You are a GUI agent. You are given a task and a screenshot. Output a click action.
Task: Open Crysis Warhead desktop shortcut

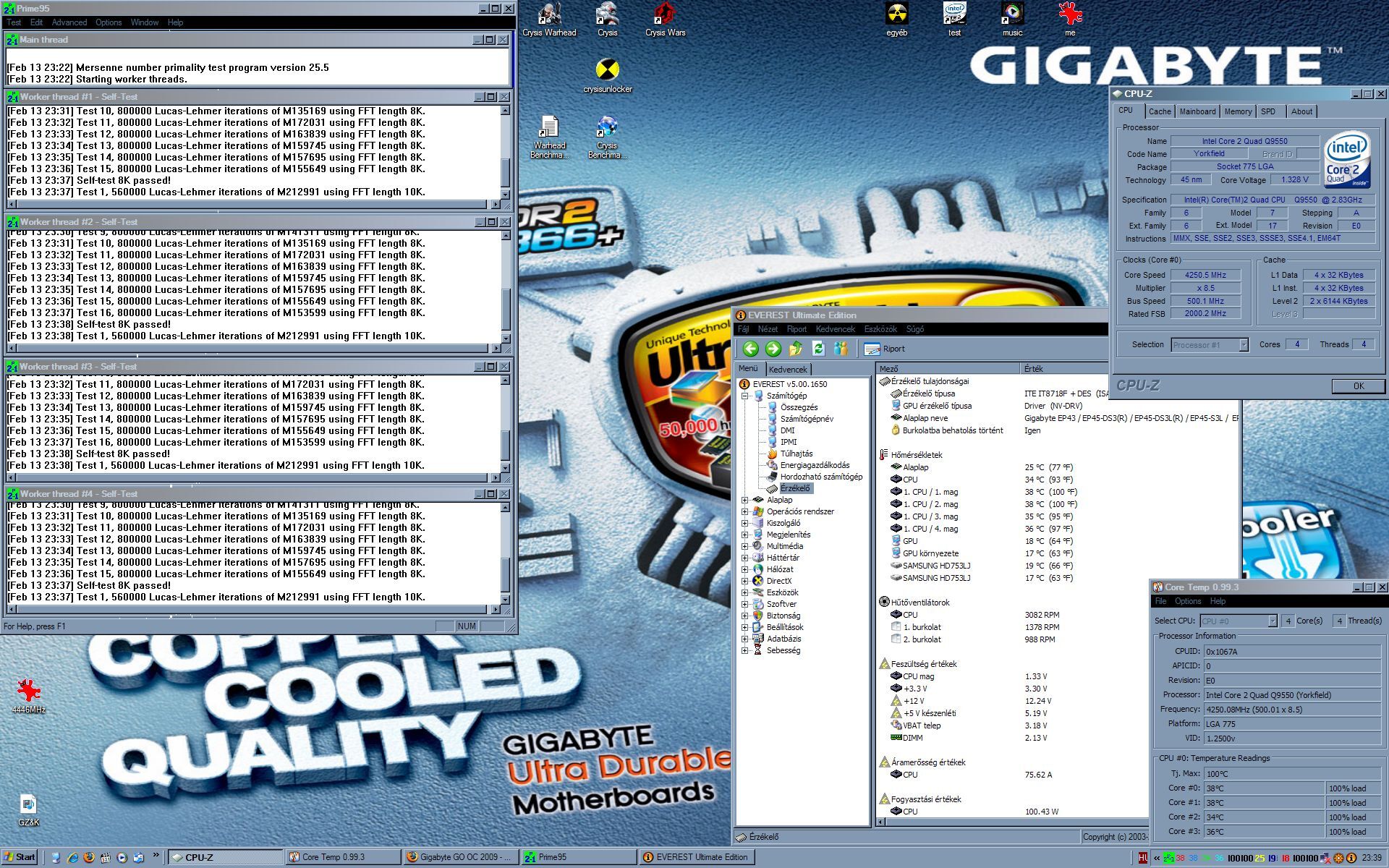549,20
